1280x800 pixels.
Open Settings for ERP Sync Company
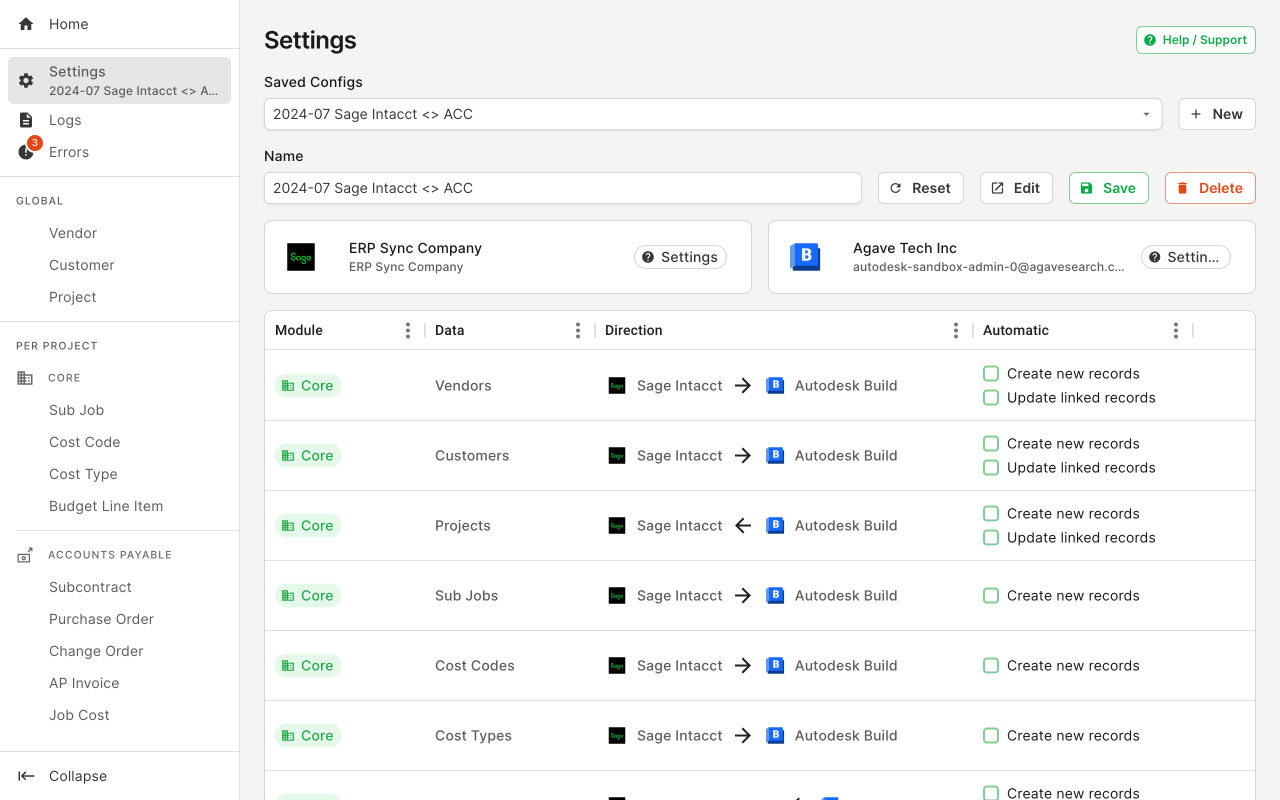[680, 257]
